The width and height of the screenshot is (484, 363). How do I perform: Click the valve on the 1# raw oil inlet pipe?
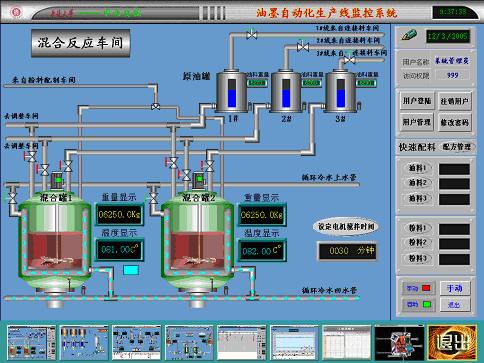coord(252,35)
